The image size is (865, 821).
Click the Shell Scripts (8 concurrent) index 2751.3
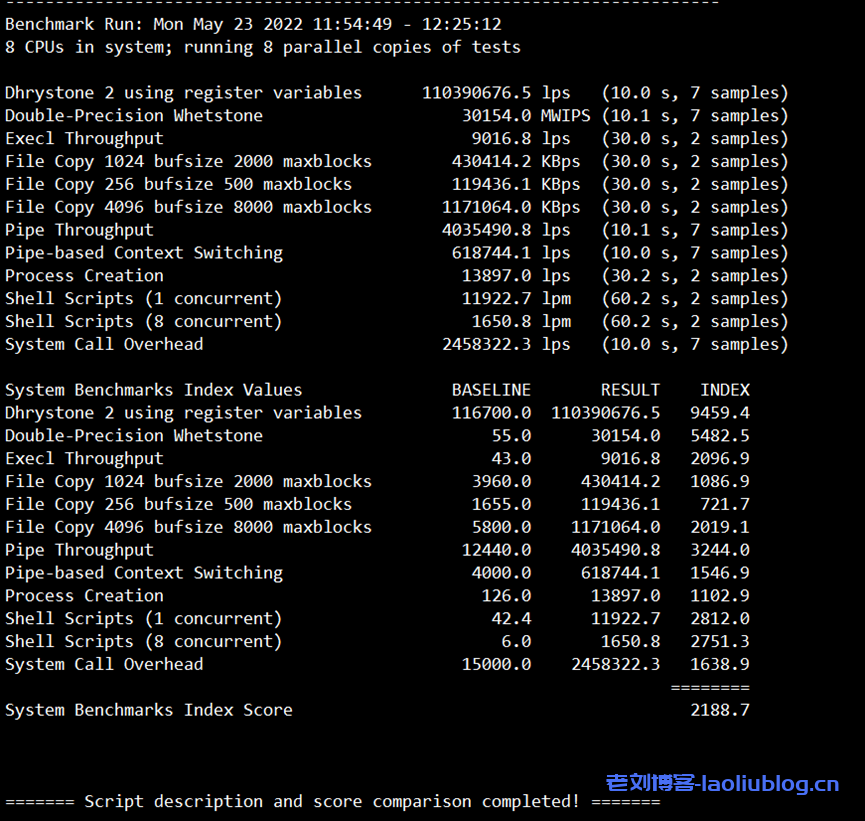(719, 642)
